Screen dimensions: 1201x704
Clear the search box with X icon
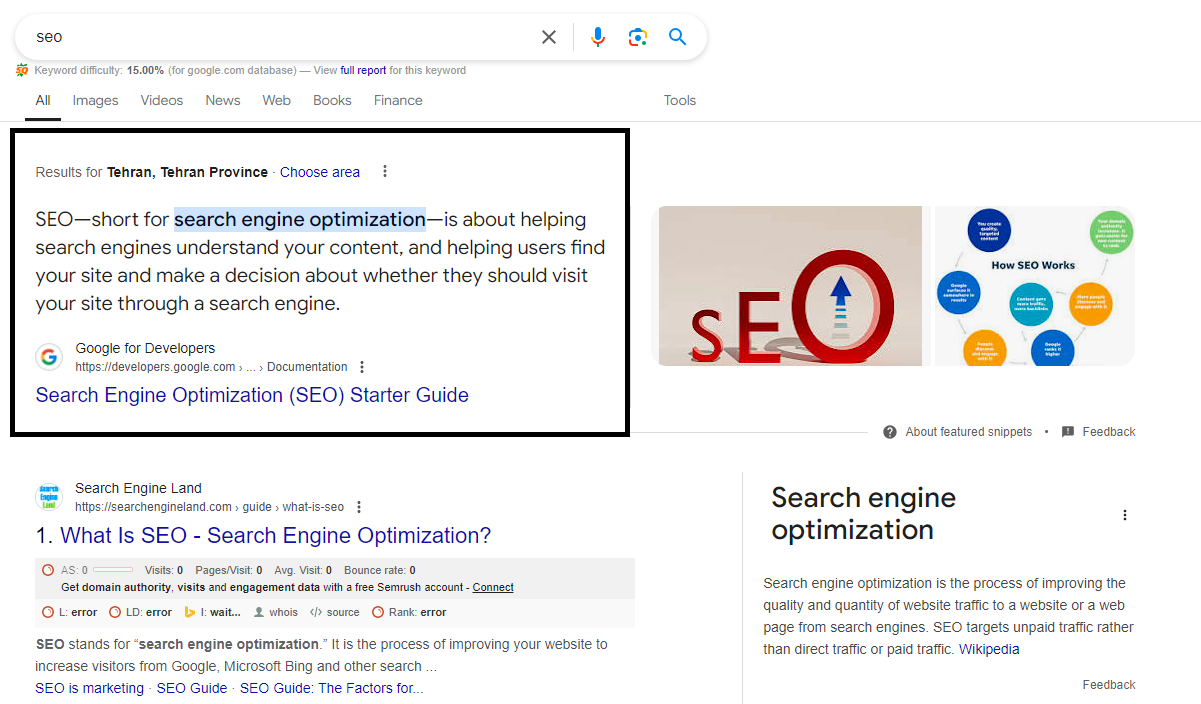coord(549,37)
